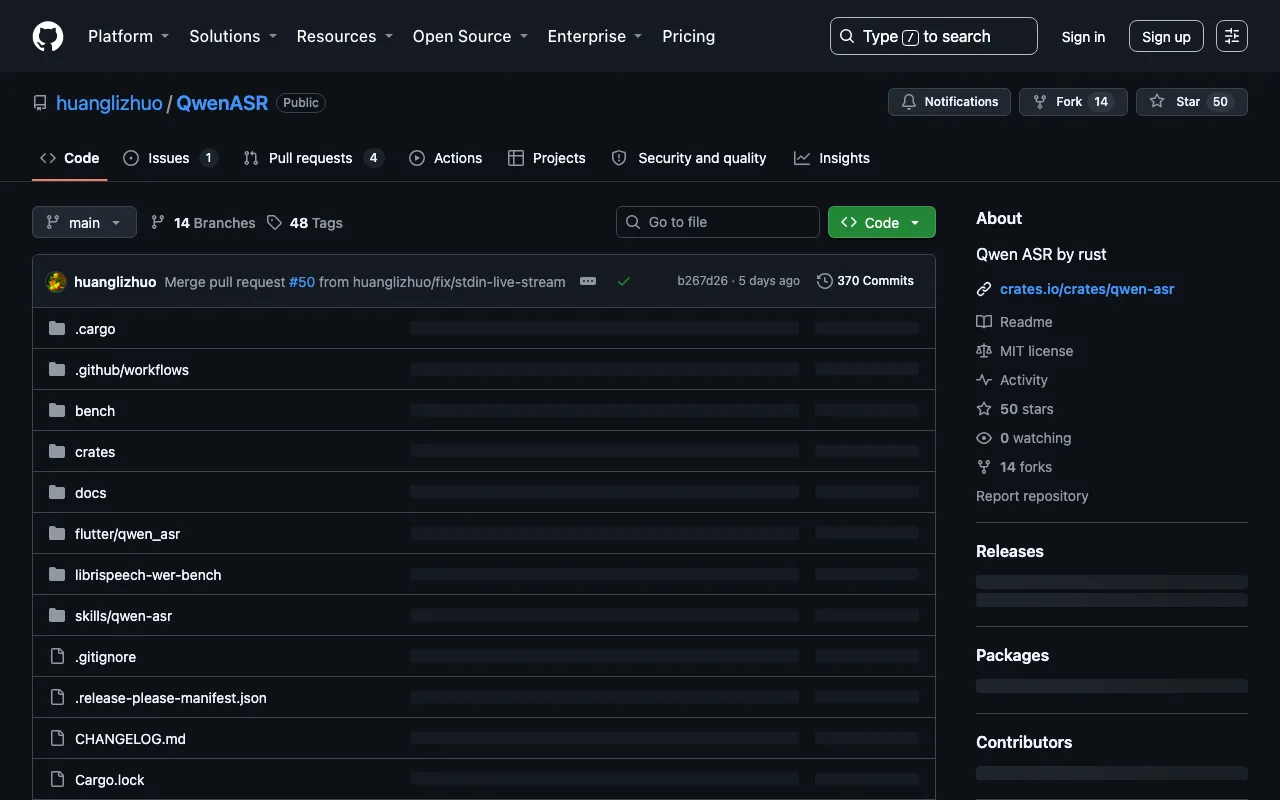Click the Go to file search field
Image resolution: width=1280 pixels, height=800 pixels.
[x=718, y=222]
